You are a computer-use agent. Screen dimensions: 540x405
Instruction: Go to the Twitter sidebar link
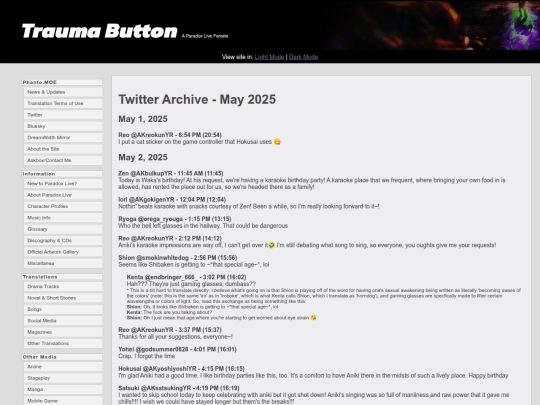[63, 115]
